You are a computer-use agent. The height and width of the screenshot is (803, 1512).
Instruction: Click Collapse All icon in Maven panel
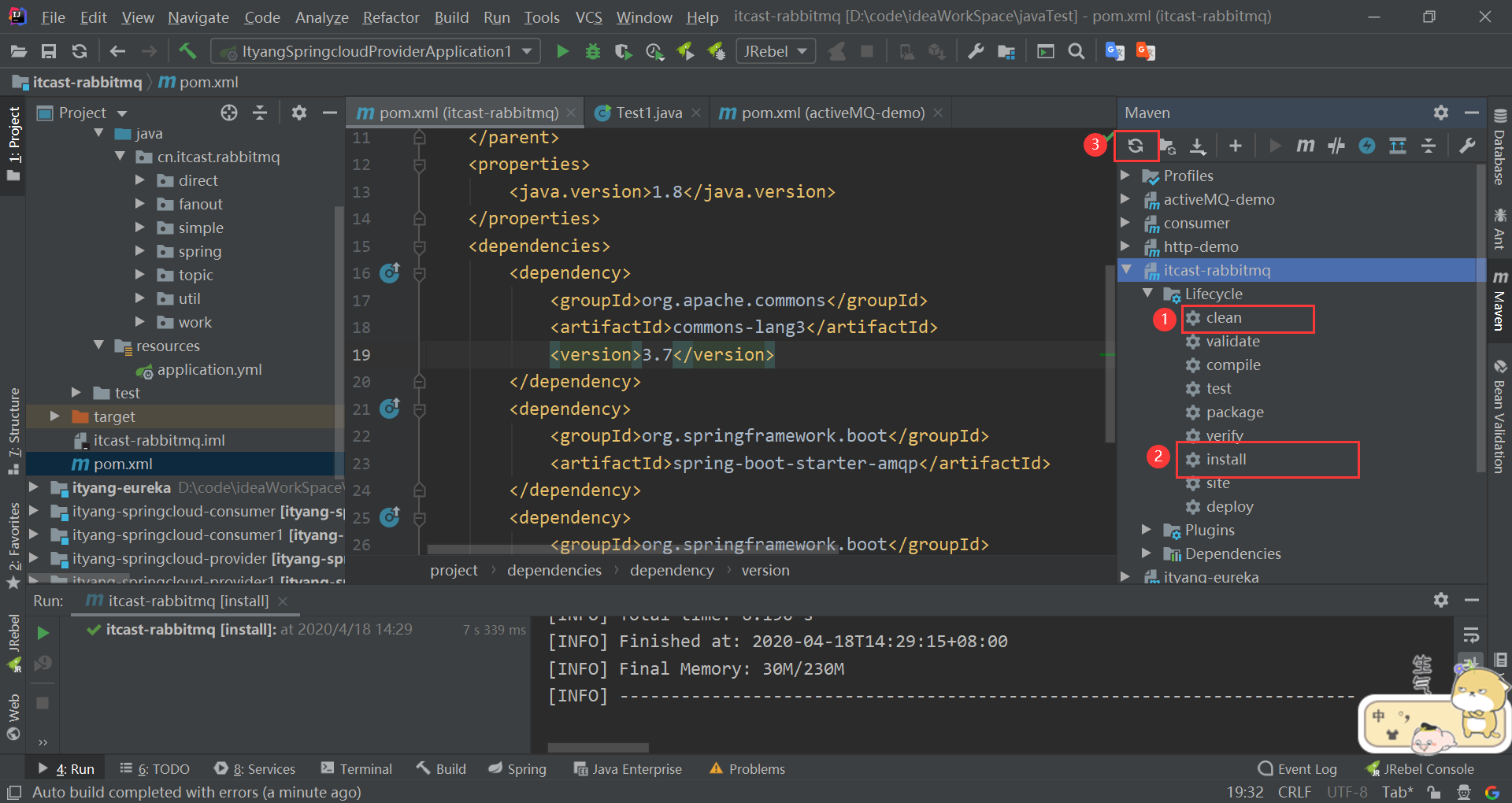(1429, 146)
